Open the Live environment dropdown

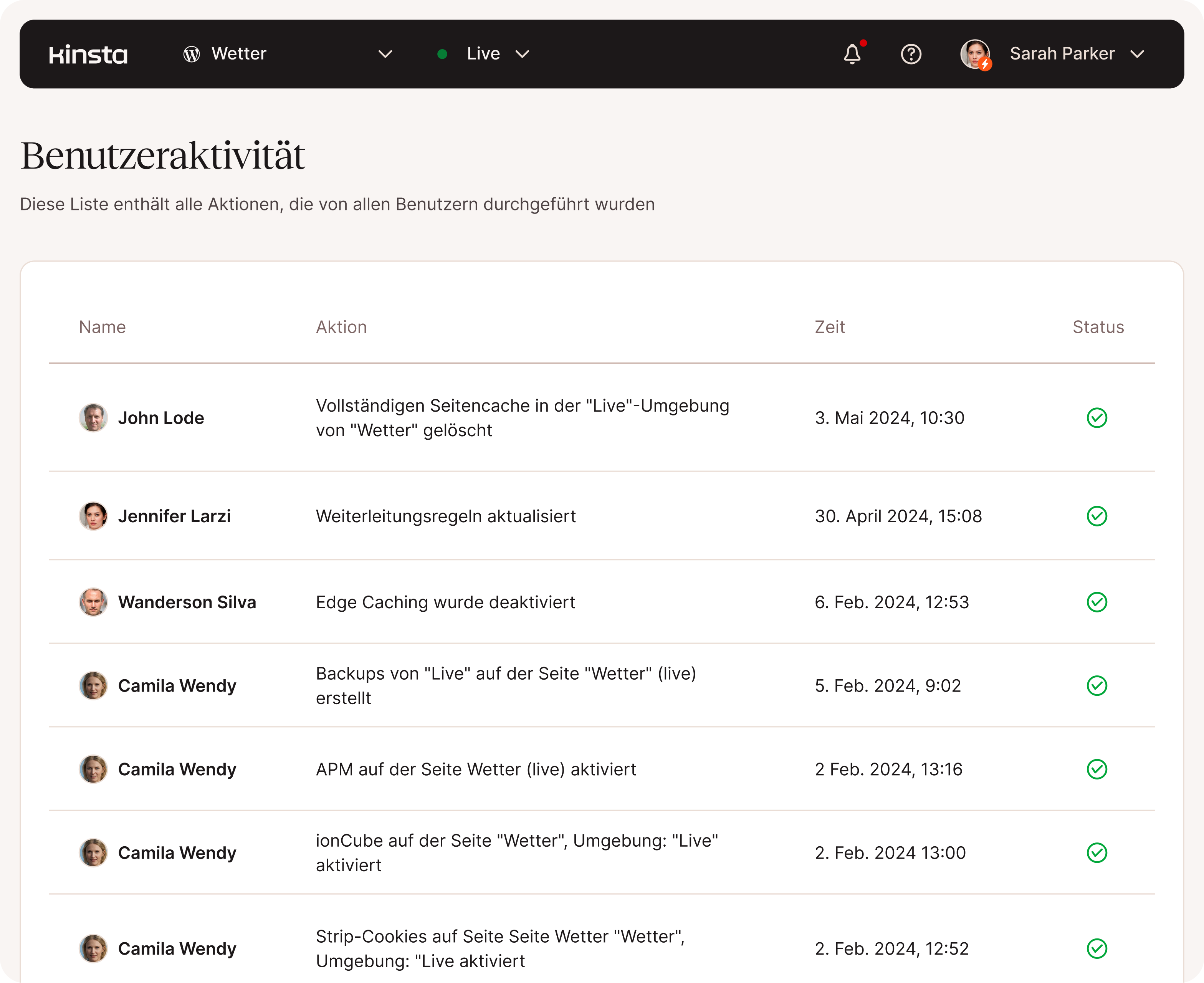coord(522,55)
